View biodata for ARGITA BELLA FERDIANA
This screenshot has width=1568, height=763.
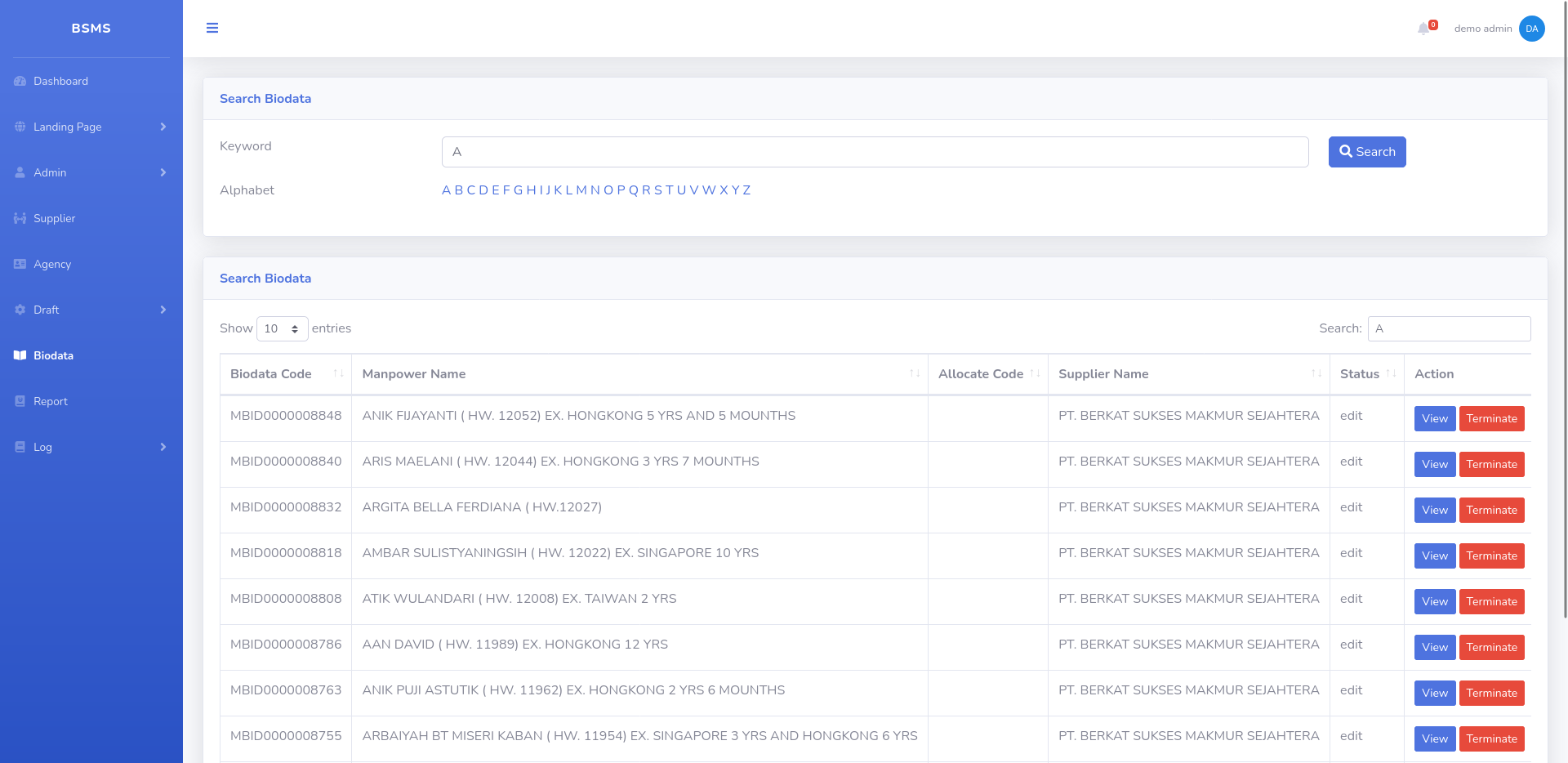click(x=1435, y=510)
